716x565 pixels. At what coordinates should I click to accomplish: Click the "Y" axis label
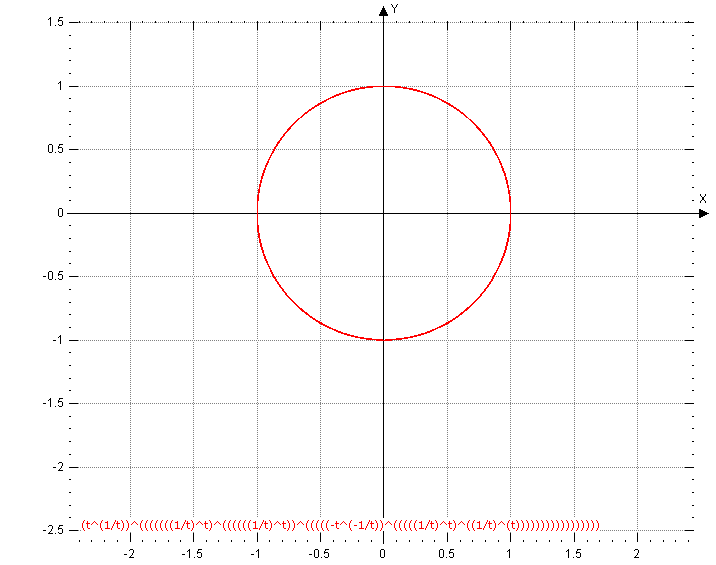pyautogui.click(x=395, y=8)
